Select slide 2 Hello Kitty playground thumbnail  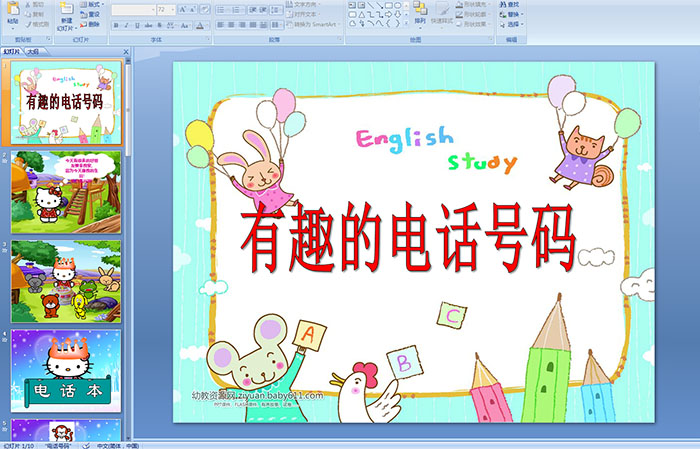[66, 192]
